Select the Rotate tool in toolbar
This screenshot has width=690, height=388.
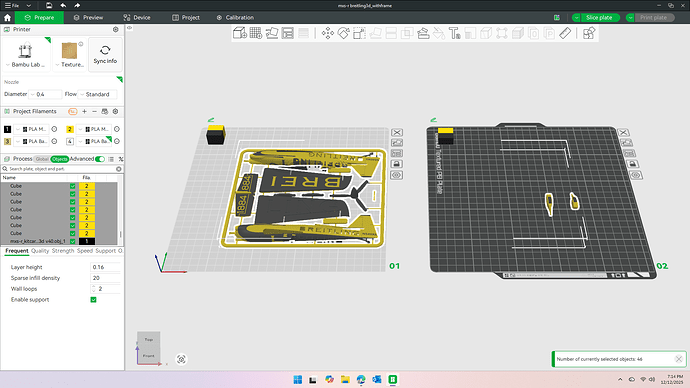(343, 33)
